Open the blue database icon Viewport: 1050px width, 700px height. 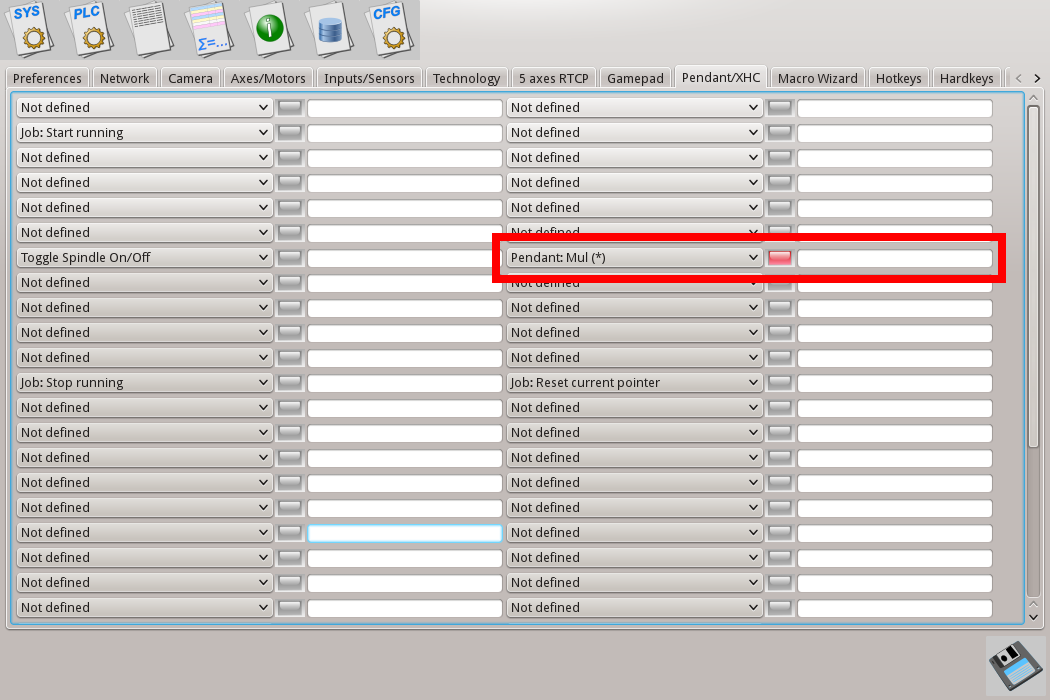[329, 28]
